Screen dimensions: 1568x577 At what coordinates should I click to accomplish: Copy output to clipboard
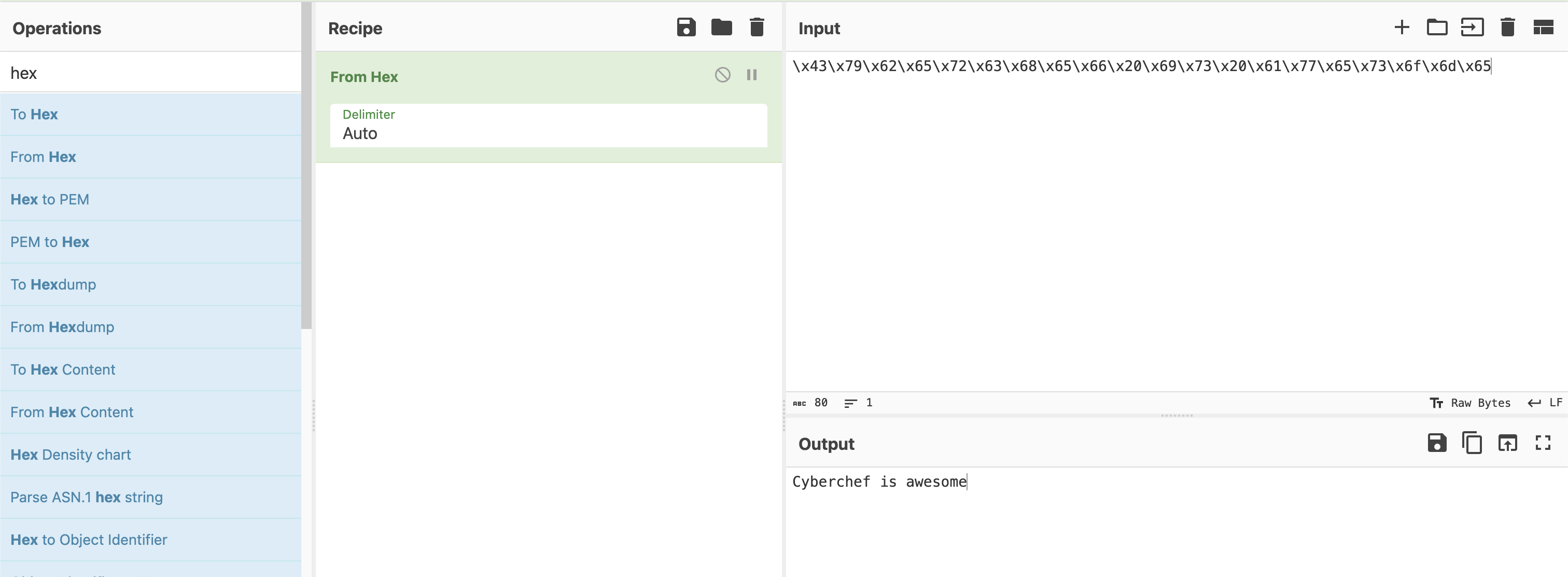1472,443
